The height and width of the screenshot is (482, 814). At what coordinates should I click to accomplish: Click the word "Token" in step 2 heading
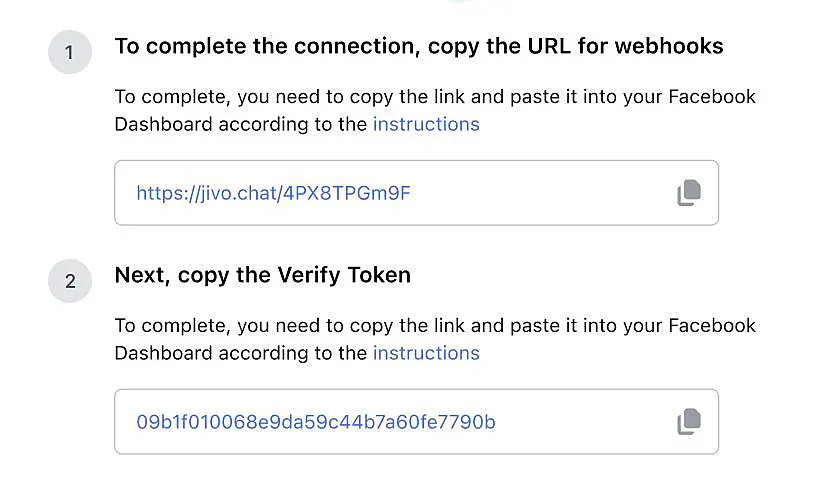pyautogui.click(x=377, y=275)
